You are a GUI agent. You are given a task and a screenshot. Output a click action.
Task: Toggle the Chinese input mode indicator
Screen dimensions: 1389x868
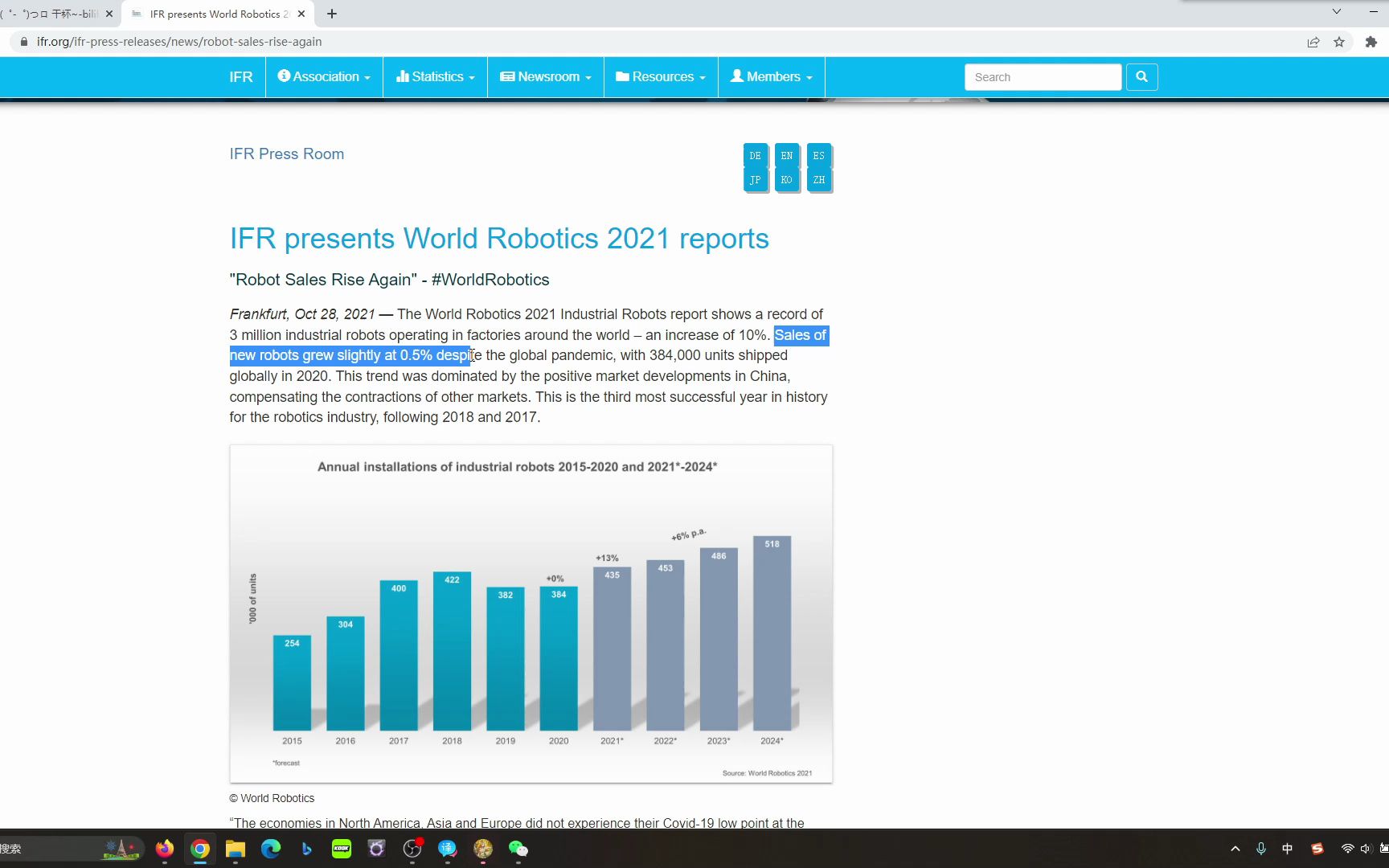pos(1288,849)
